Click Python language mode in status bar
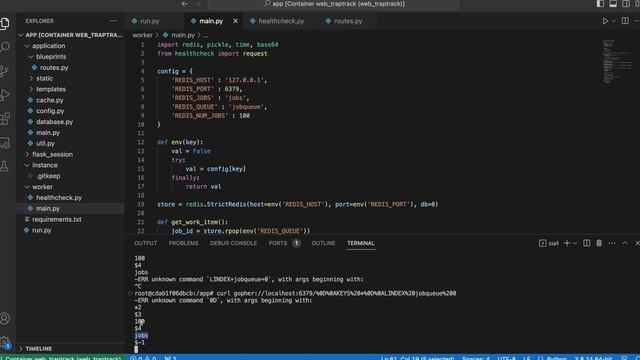The image size is (640, 360). 556,358
